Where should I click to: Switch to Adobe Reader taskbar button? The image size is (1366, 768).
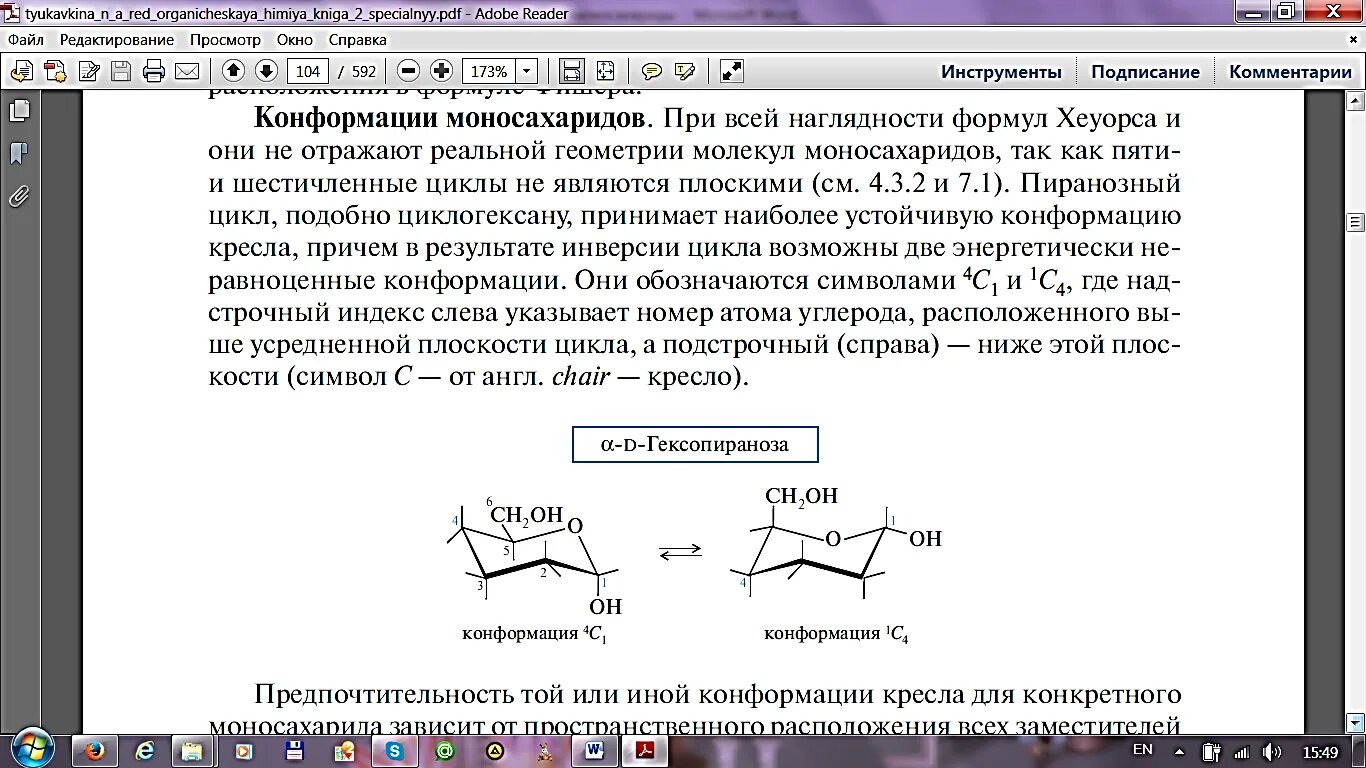click(x=646, y=750)
